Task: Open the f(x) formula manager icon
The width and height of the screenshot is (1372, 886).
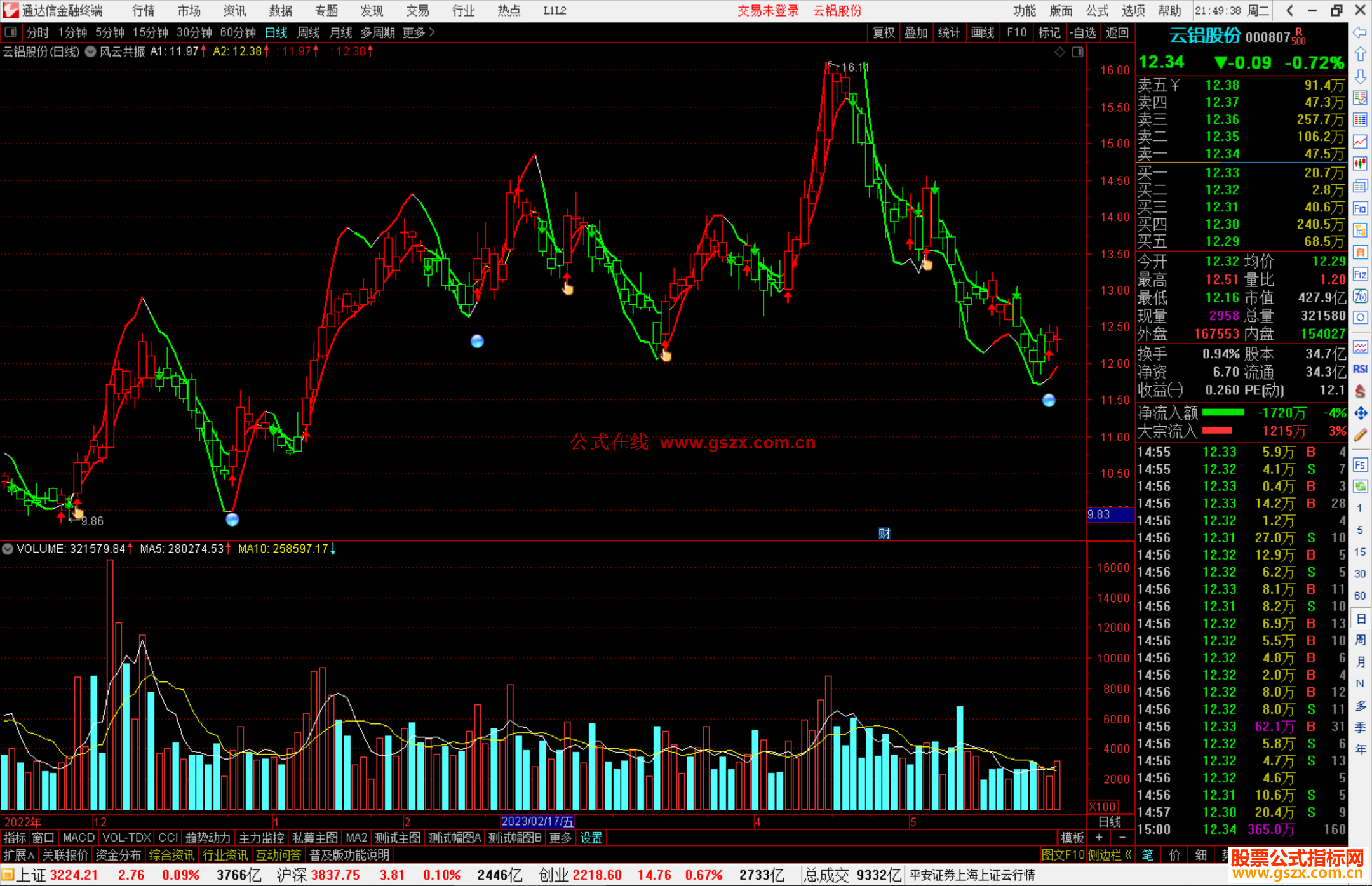Action: [1360, 296]
